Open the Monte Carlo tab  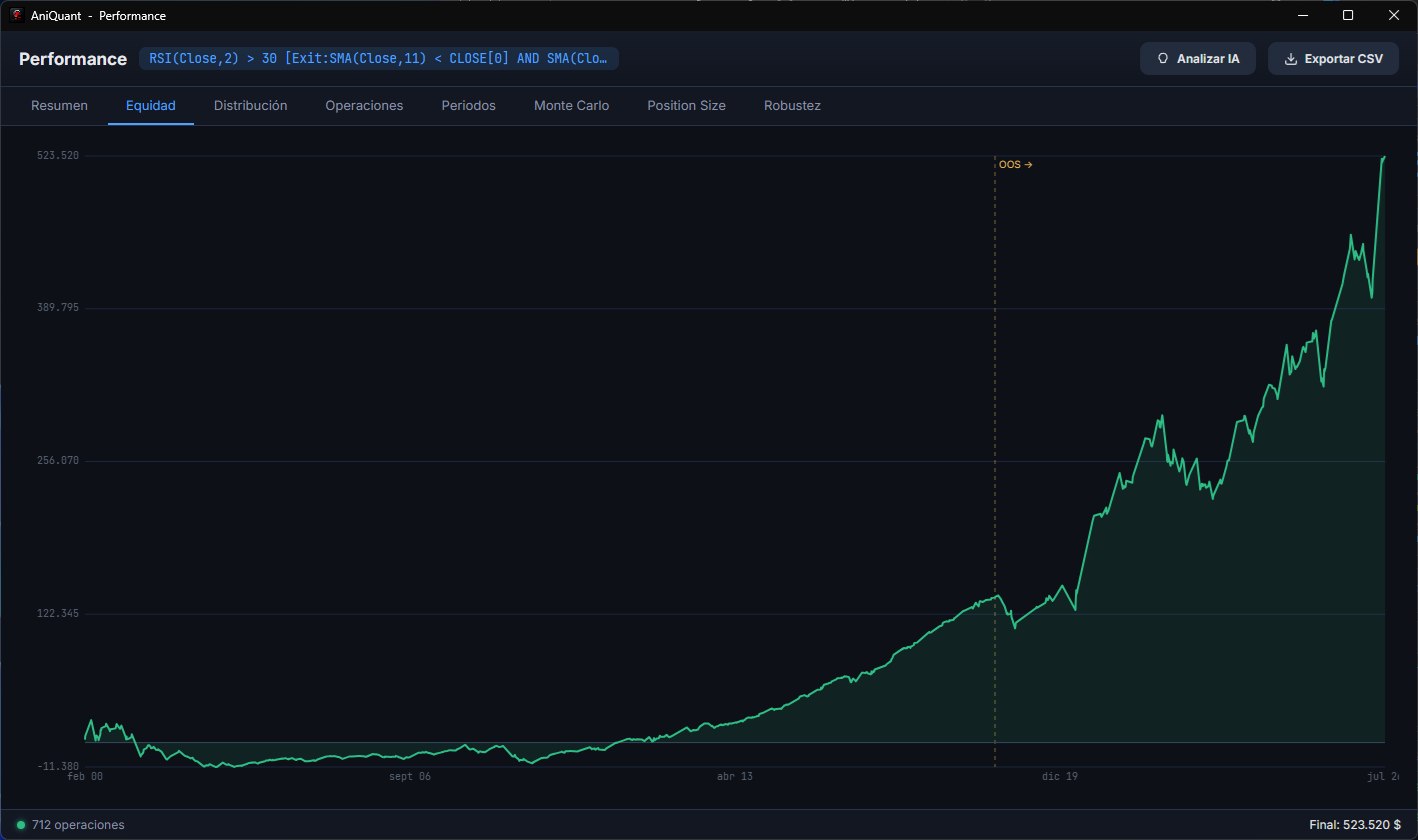coord(571,105)
